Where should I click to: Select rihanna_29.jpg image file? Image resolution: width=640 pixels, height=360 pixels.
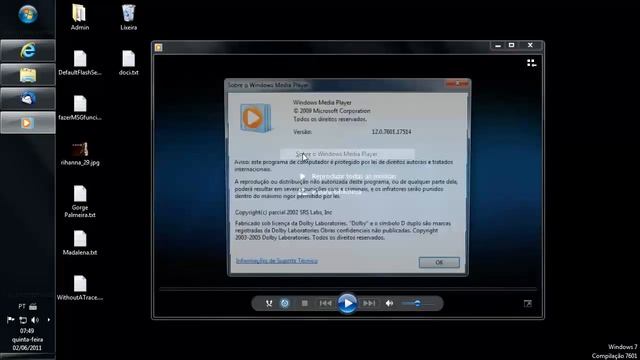pos(80,153)
